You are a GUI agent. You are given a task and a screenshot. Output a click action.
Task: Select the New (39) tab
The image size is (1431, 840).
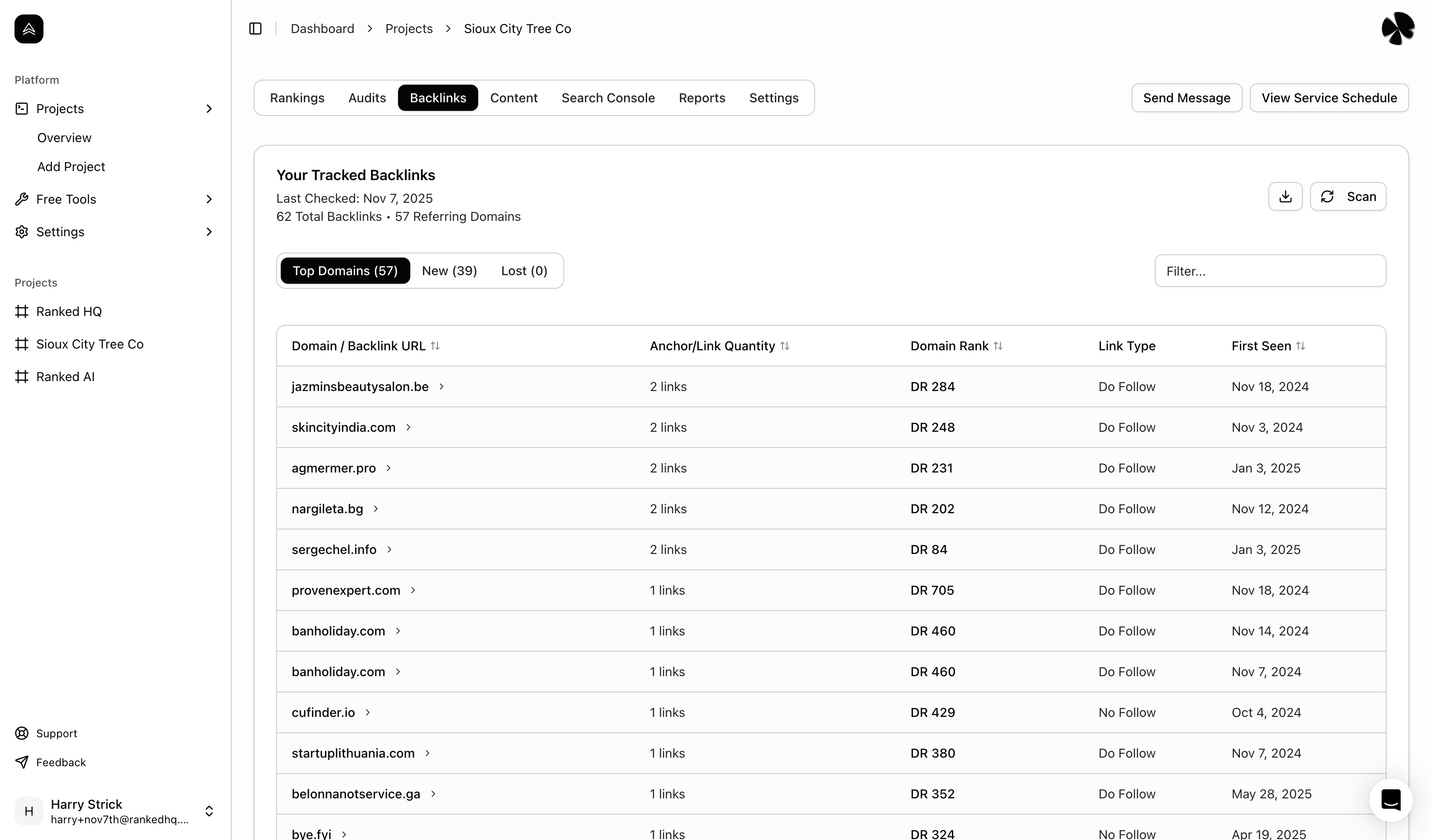click(449, 271)
